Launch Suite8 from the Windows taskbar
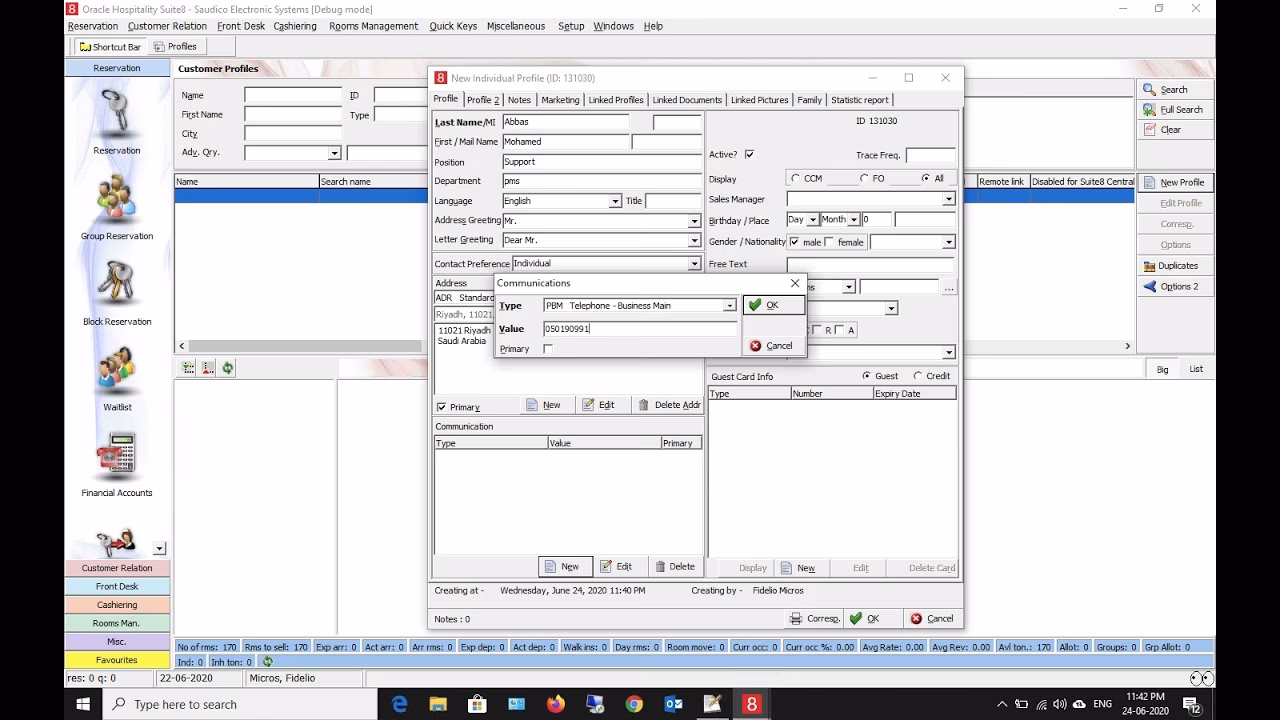This screenshot has height=720, width=1280. 750,703
